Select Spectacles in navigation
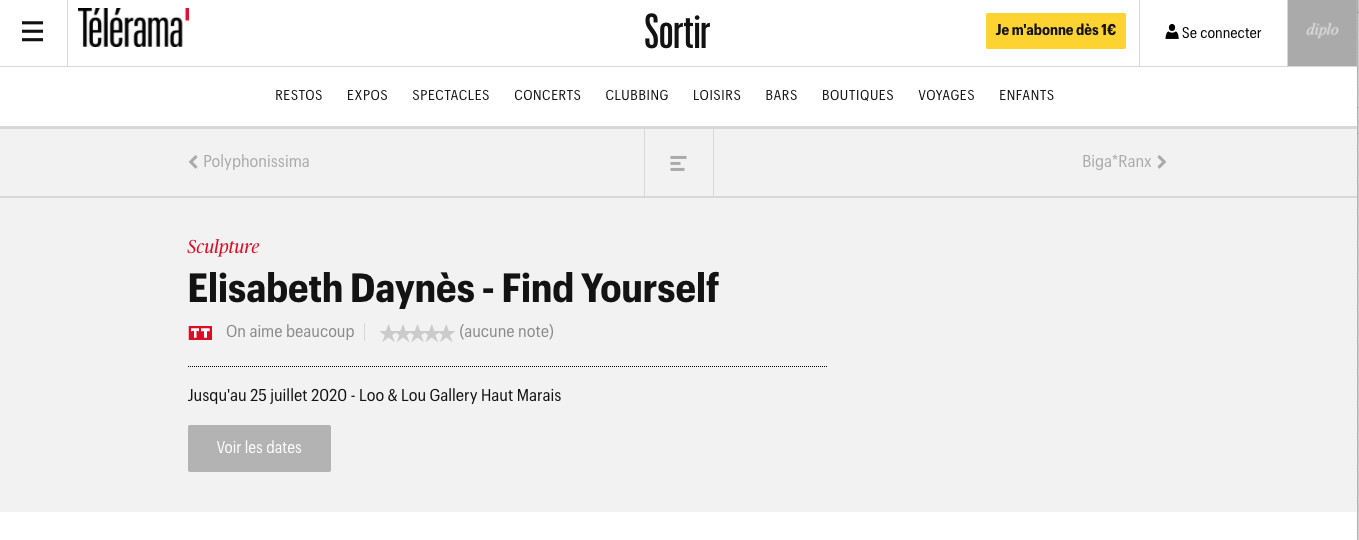This screenshot has width=1359, height=540. pyautogui.click(x=451, y=96)
